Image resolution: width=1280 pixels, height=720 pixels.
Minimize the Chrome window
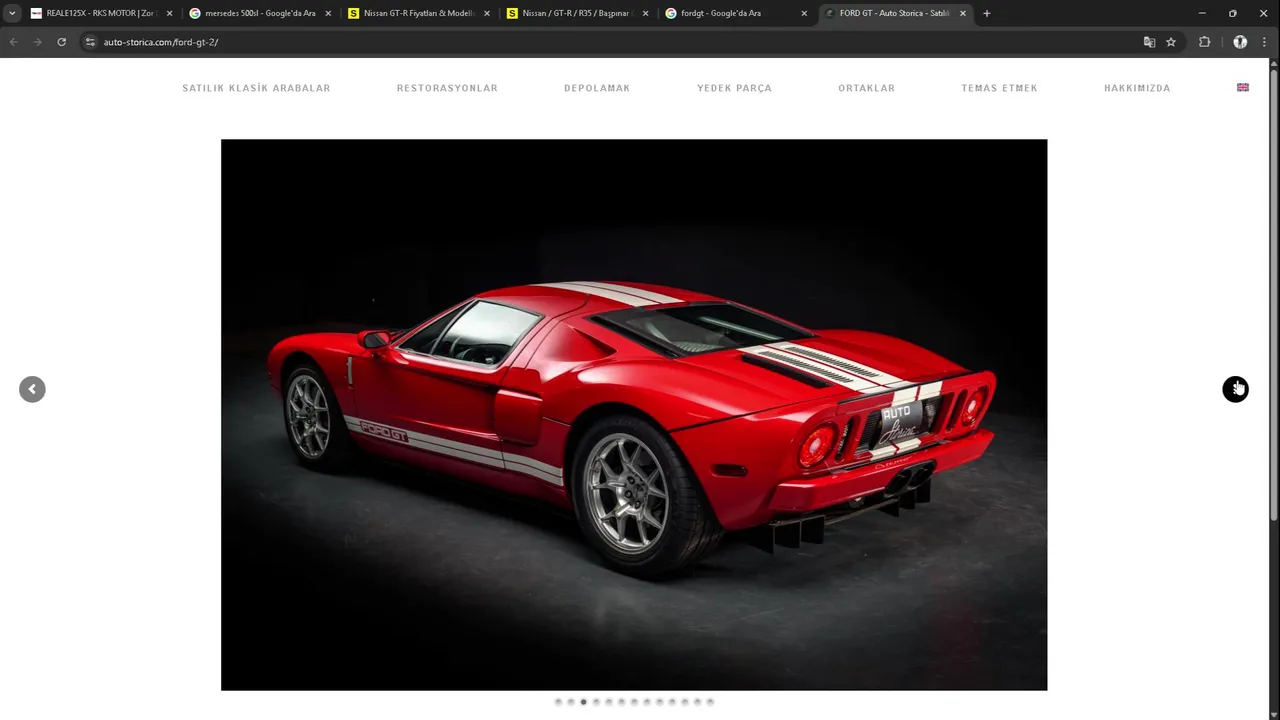(1202, 13)
